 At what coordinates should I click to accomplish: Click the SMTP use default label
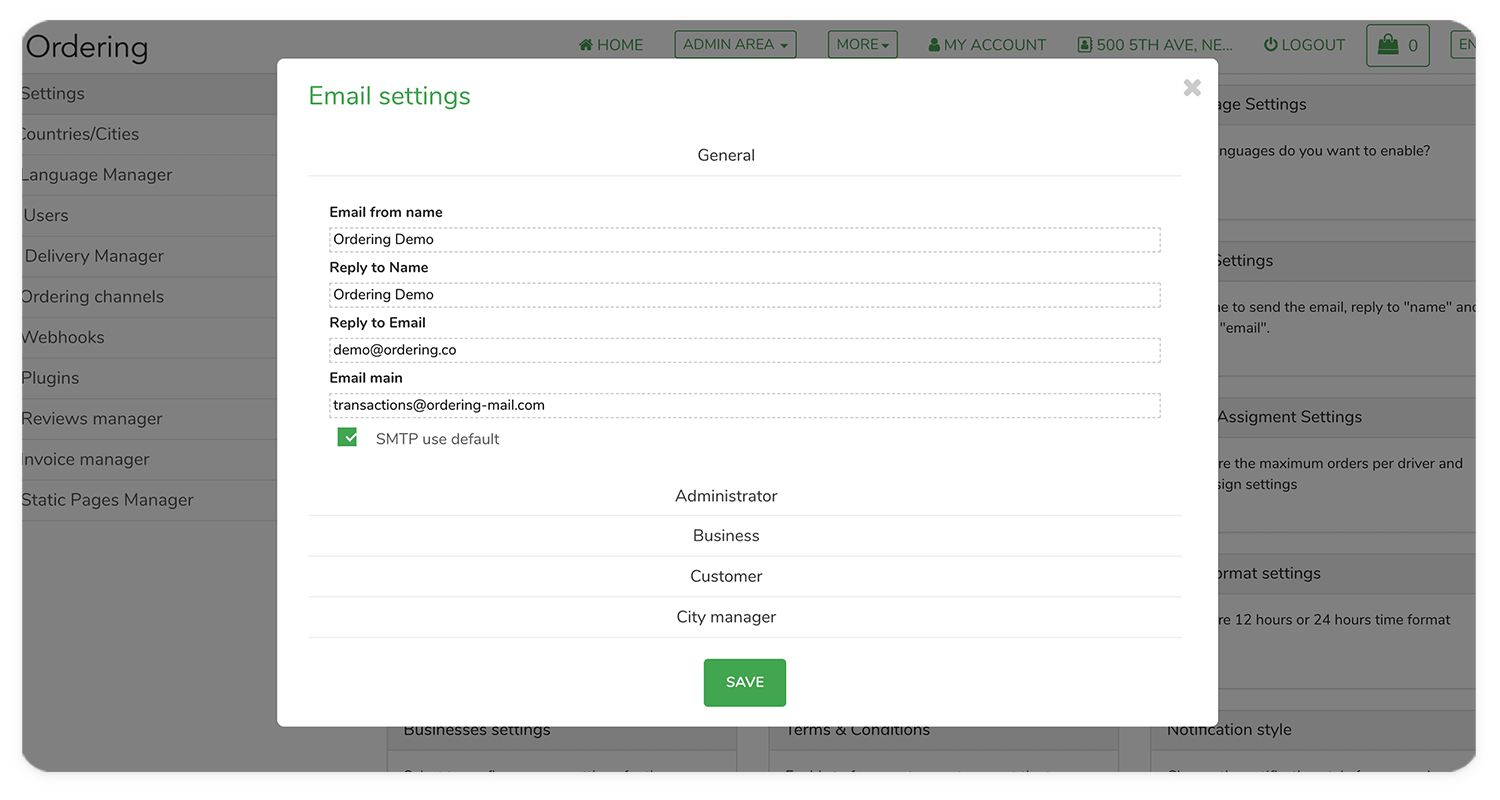click(437, 439)
